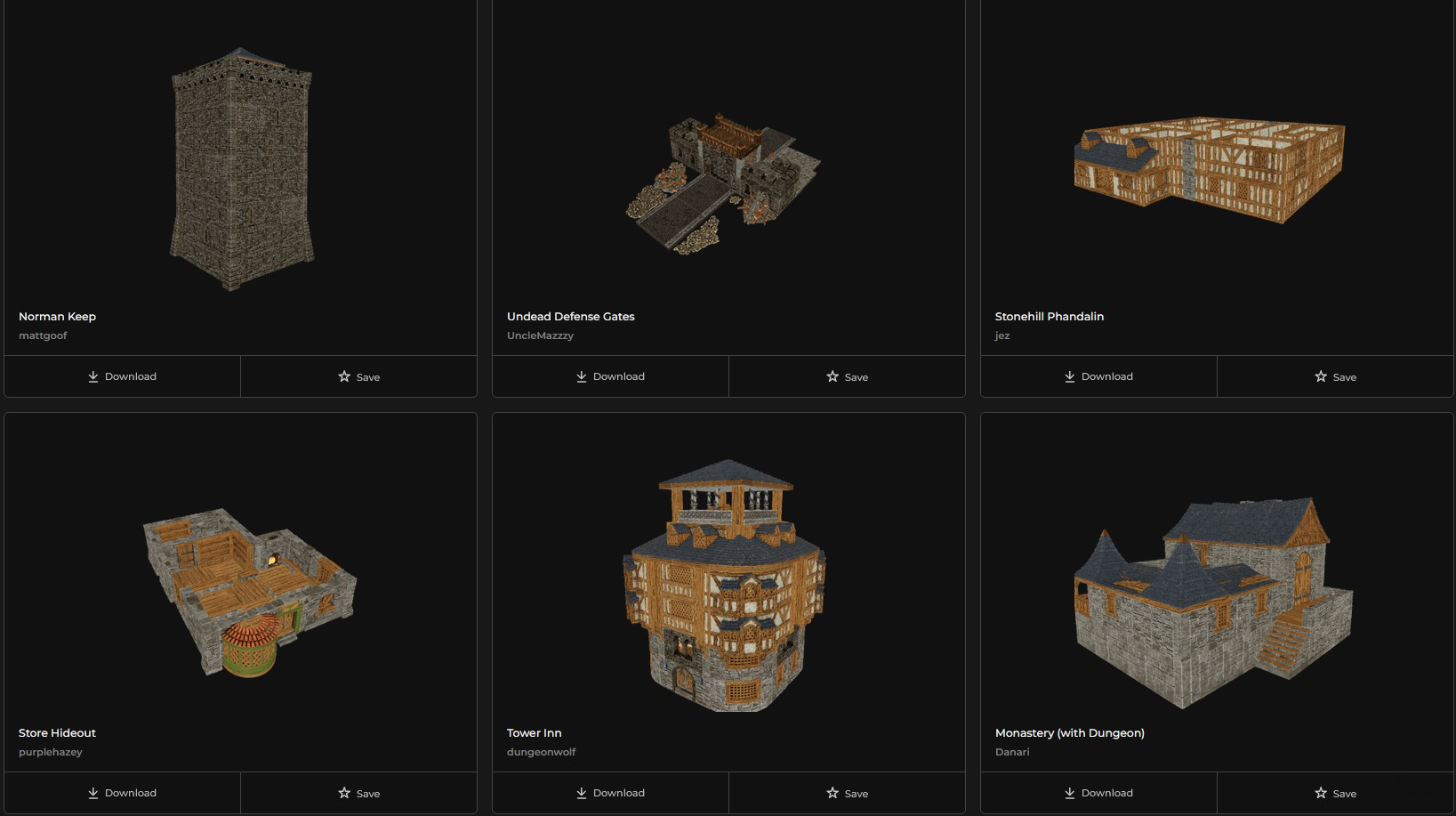Screen dimensions: 1456x816
Task: Save the Store Hideout model
Action: pyautogui.click(x=358, y=793)
